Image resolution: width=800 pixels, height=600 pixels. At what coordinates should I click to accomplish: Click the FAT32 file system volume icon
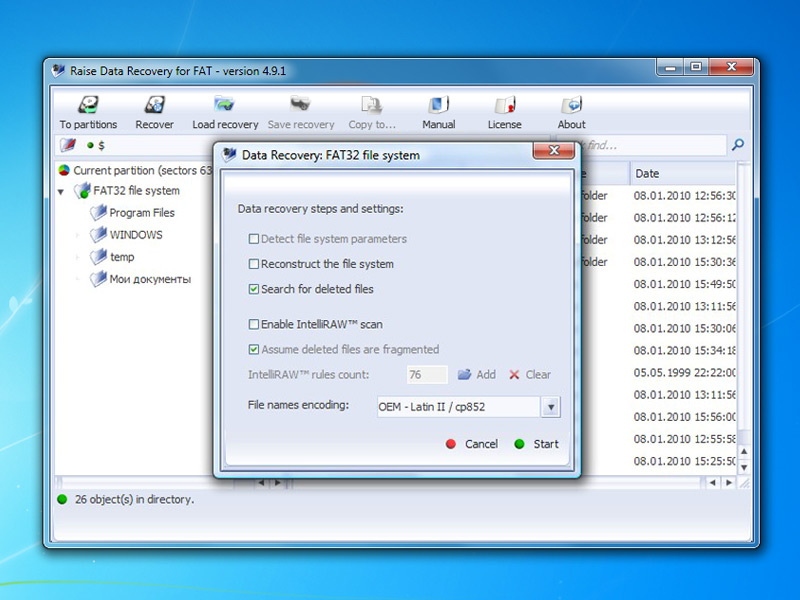pos(82,191)
